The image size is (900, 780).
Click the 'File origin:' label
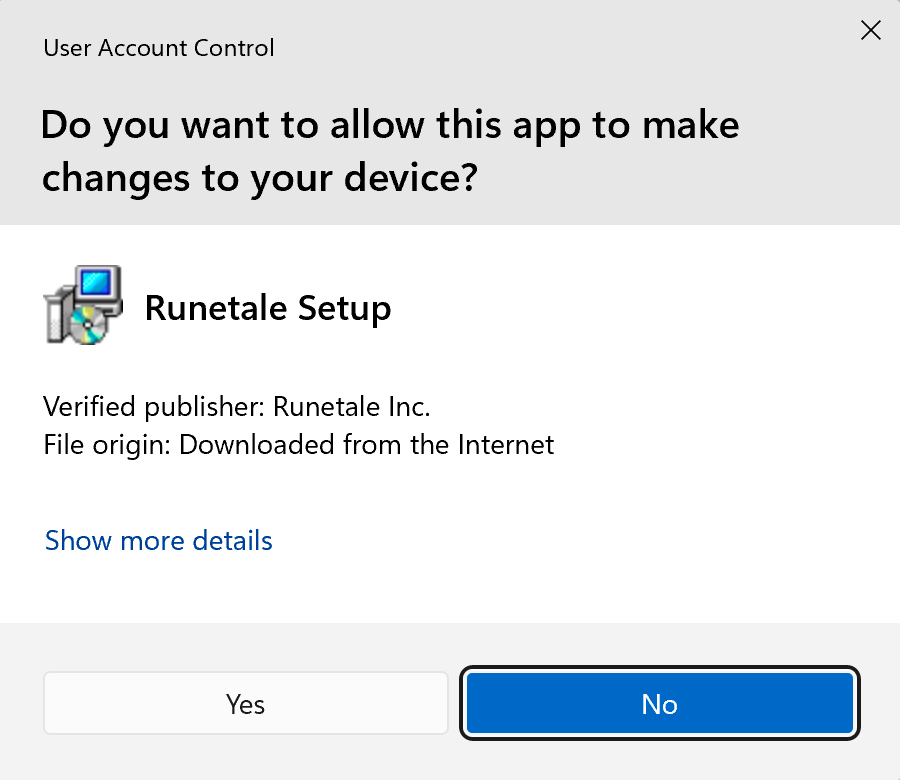[107, 445]
